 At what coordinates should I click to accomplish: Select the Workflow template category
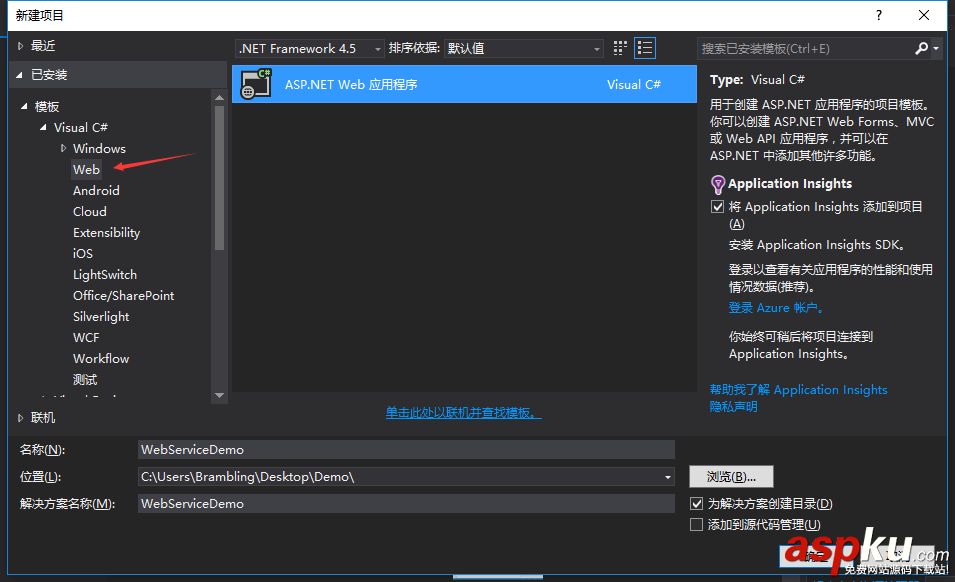point(101,359)
